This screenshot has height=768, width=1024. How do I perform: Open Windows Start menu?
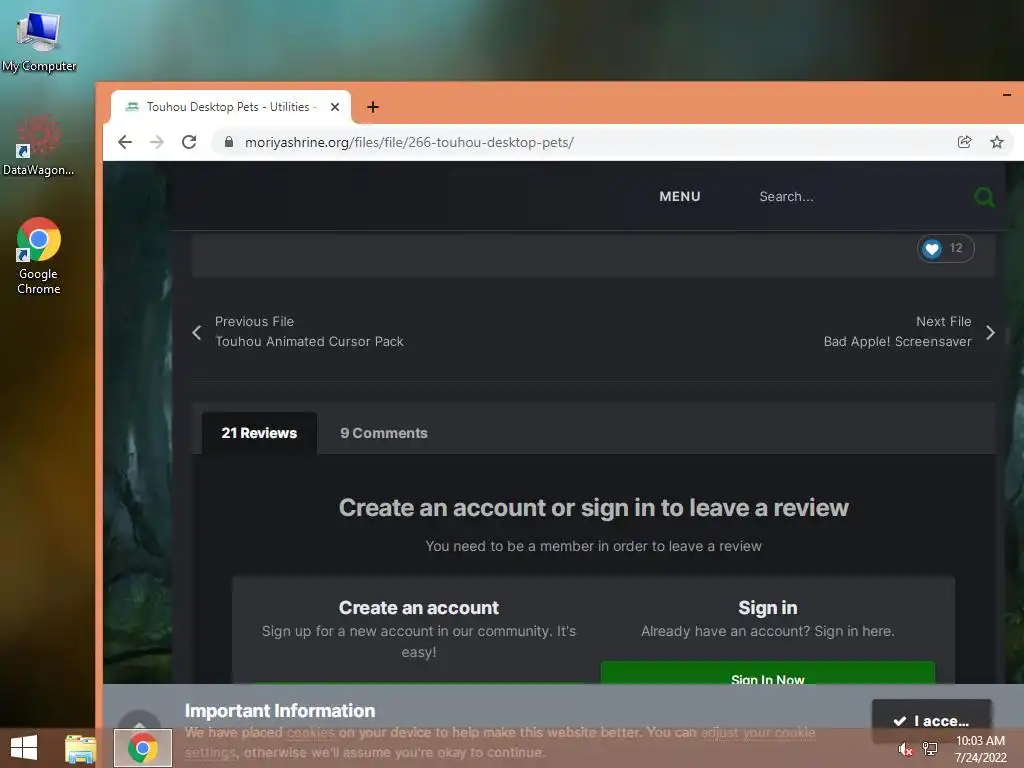point(24,748)
